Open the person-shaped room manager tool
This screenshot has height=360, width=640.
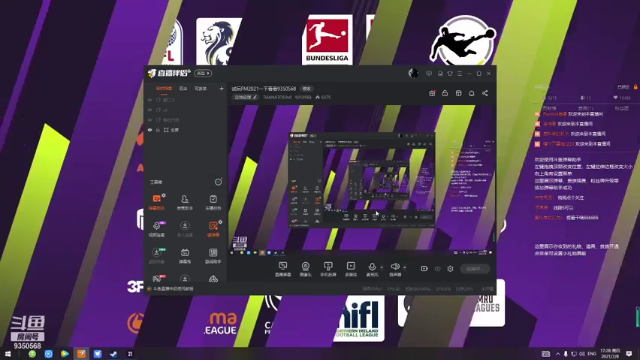pyautogui.click(x=184, y=202)
